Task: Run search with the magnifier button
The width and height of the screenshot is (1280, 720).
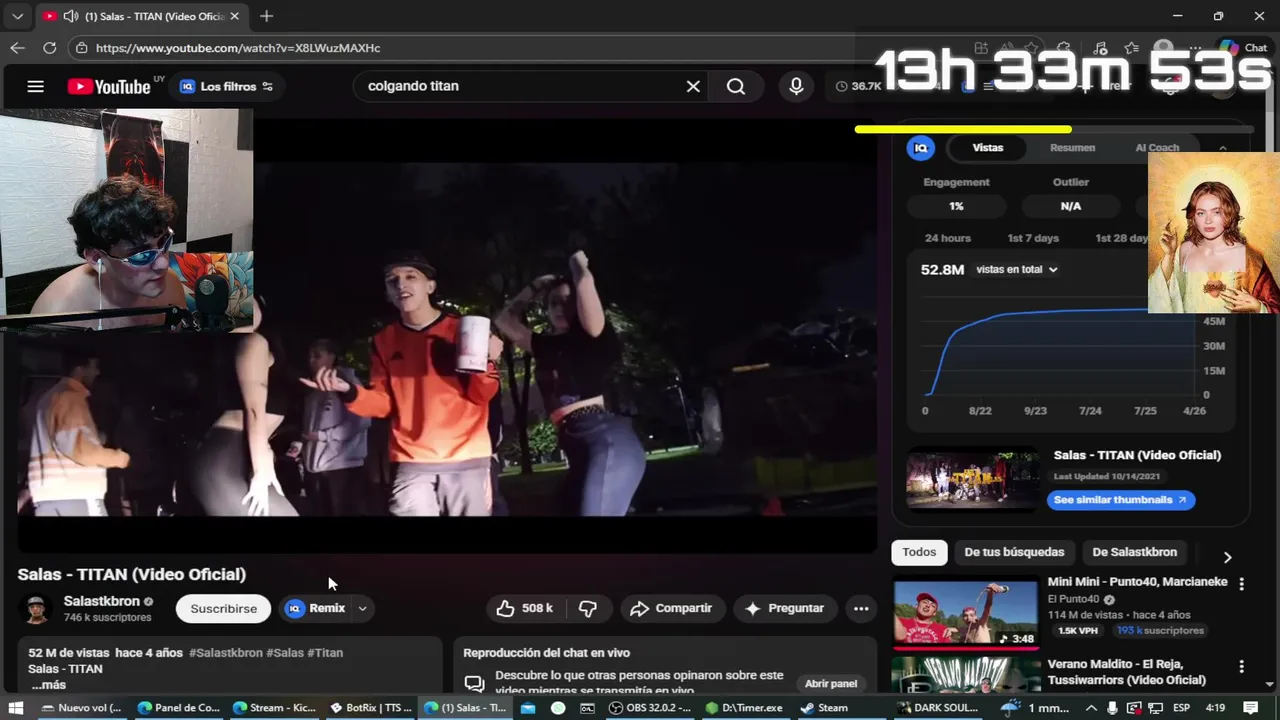Action: [x=736, y=86]
